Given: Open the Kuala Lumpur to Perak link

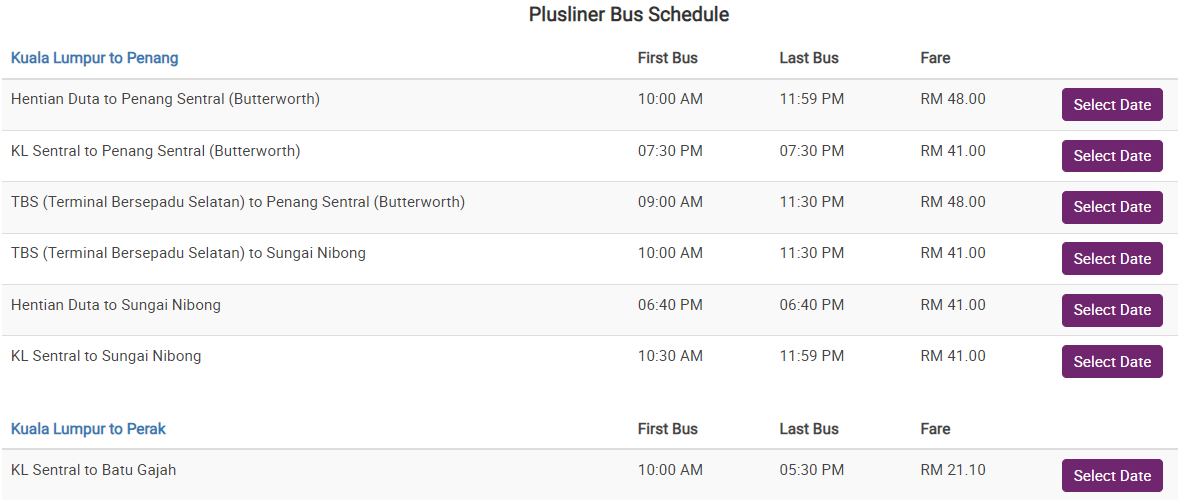Looking at the screenshot, I should coord(88,429).
